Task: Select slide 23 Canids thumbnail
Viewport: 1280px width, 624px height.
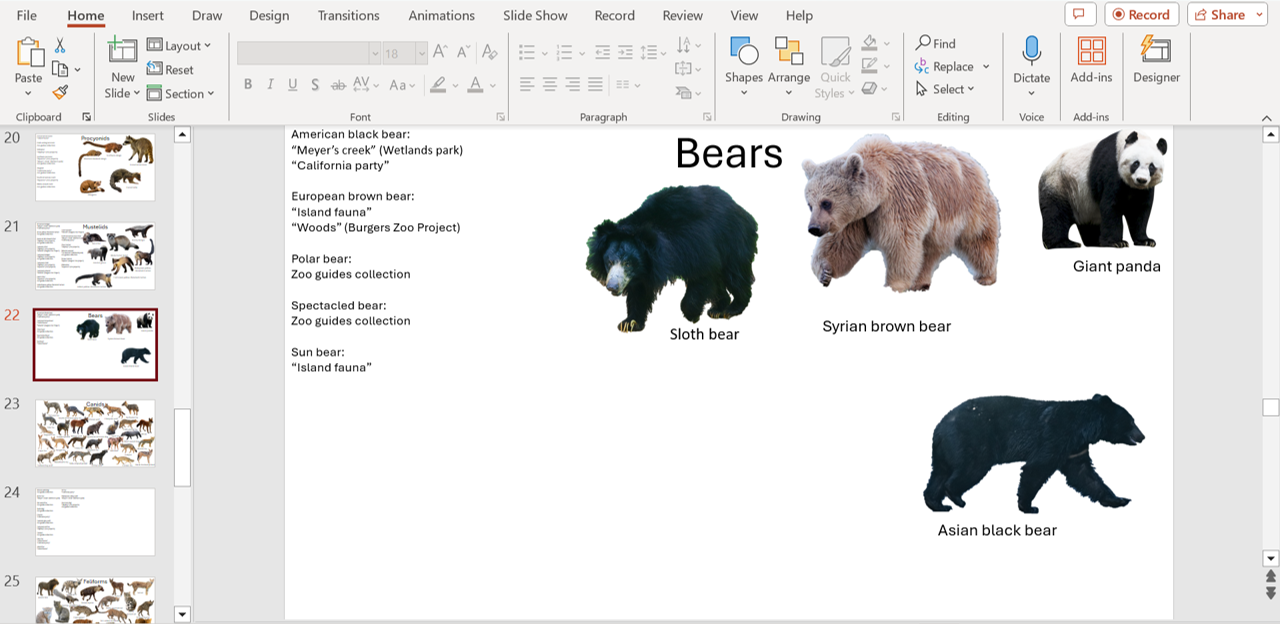Action: (95, 433)
